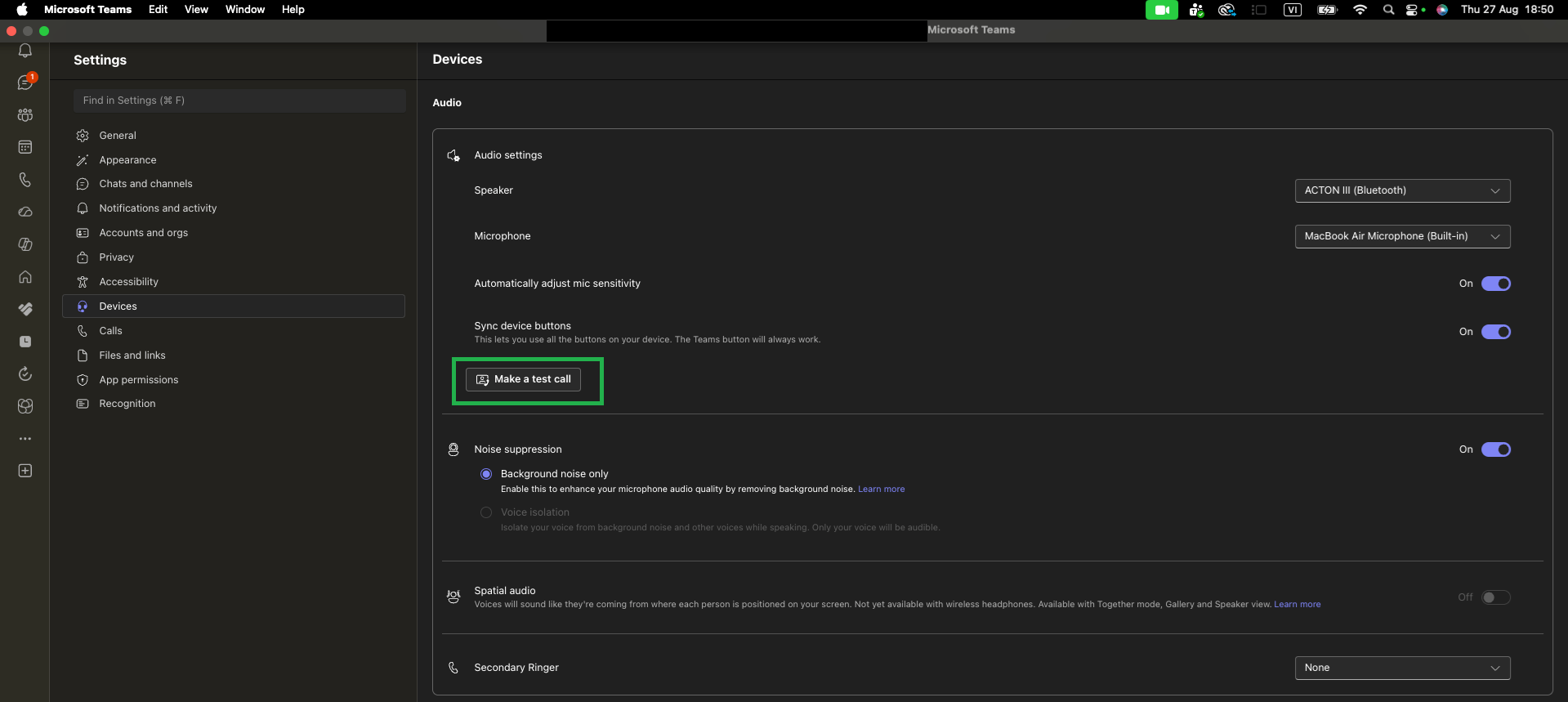
Task: Click the Make a test call button
Action: point(523,379)
